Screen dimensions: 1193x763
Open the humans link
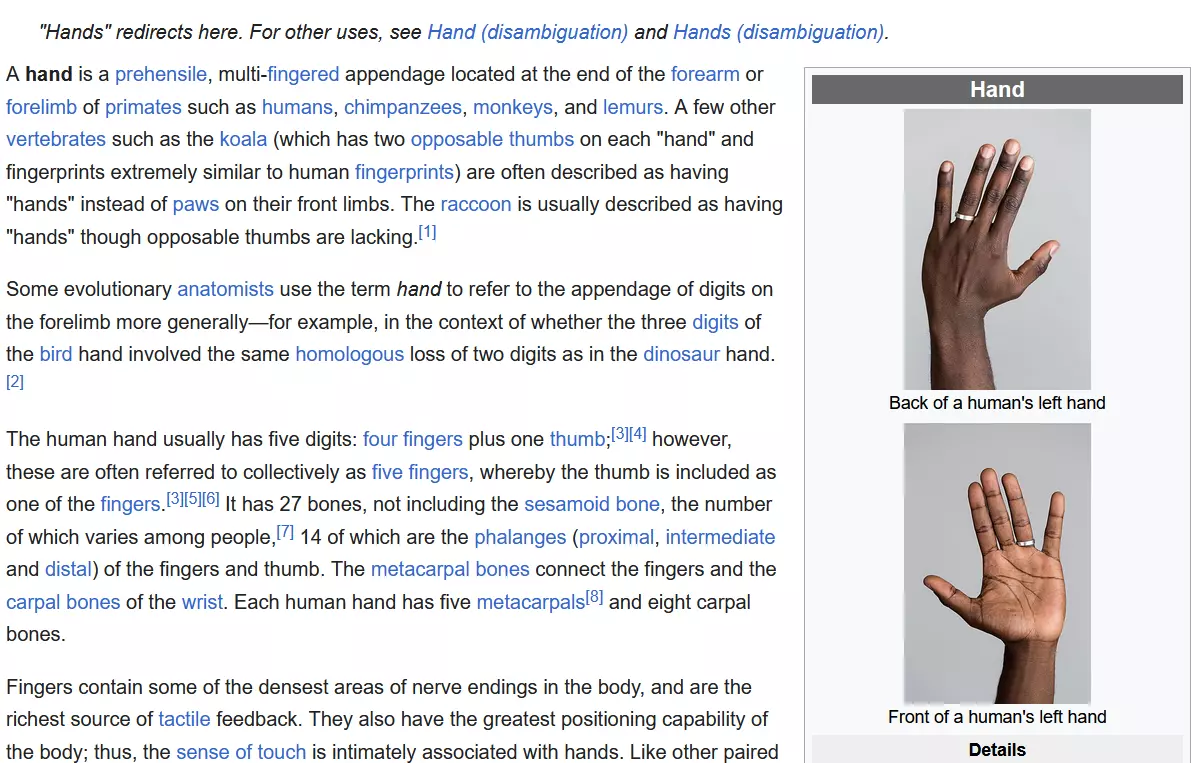tap(297, 107)
